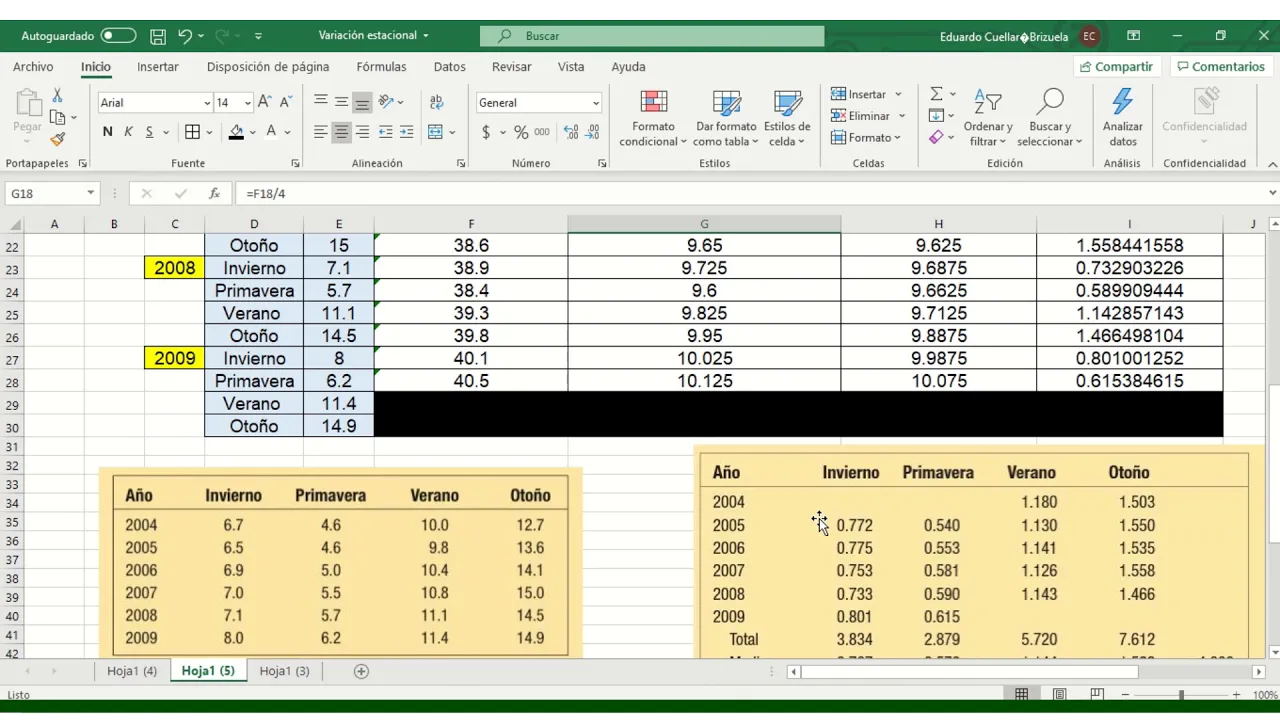
Task: Open Estilos de celda gallery
Action: [x=787, y=118]
